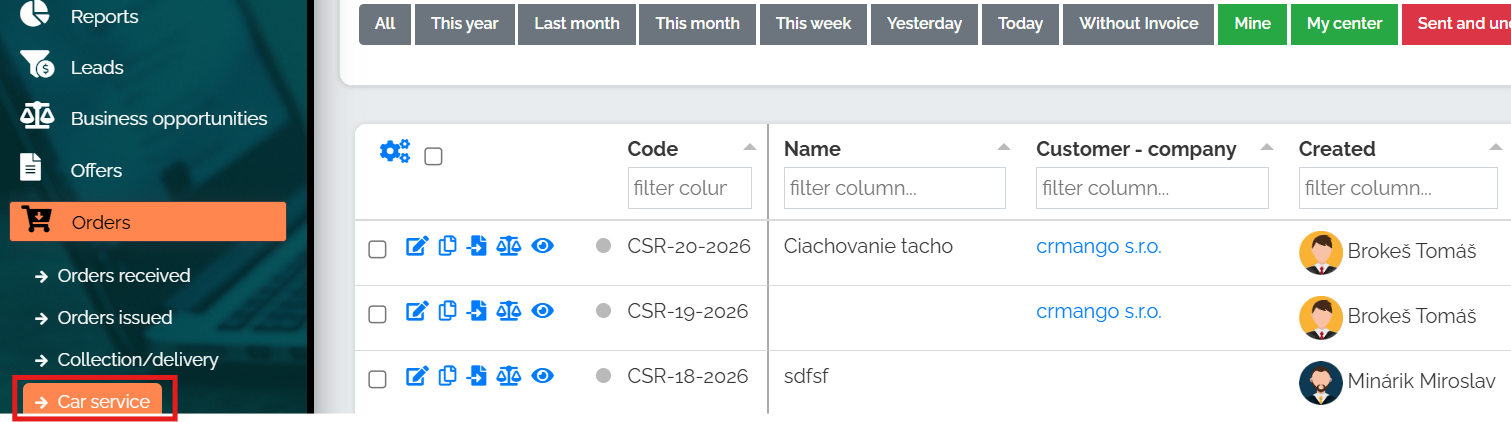The image size is (1511, 422).
Task: Click the scales icon in CSR-20-2026 row
Action: tap(509, 246)
